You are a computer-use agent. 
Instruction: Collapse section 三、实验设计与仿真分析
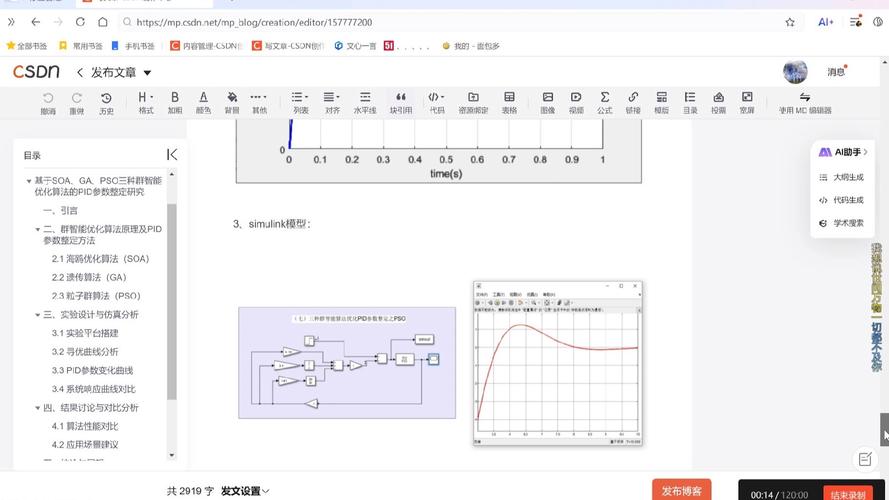point(37,315)
